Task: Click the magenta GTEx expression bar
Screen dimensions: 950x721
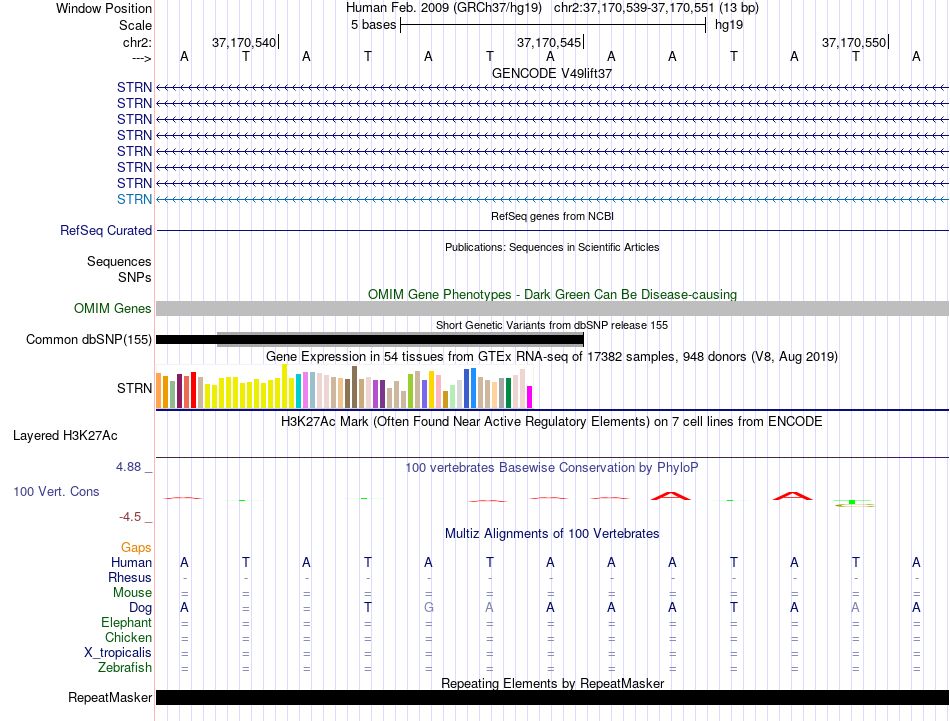Action: (x=530, y=397)
